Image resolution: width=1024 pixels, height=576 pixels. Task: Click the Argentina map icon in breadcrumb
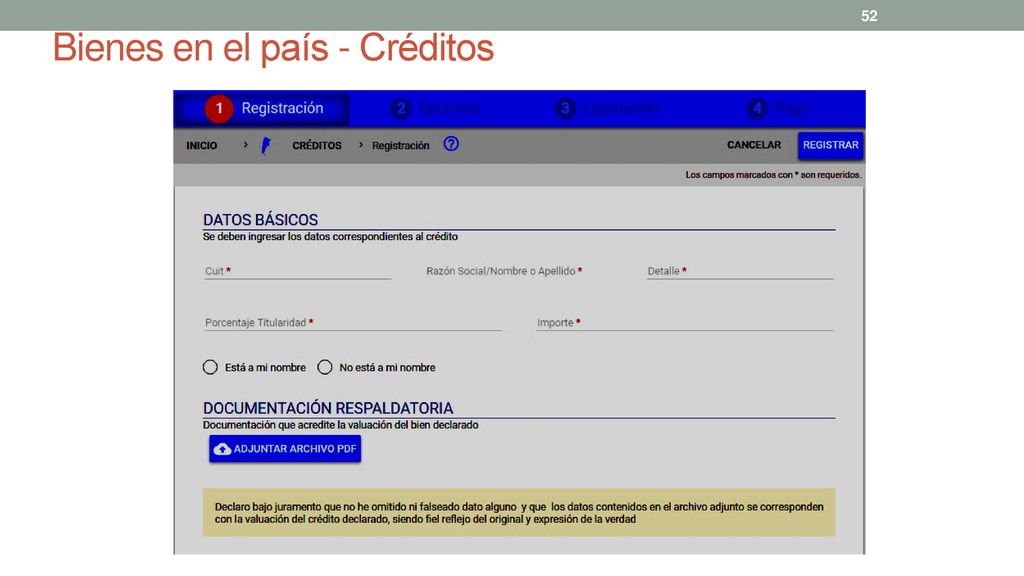point(266,145)
